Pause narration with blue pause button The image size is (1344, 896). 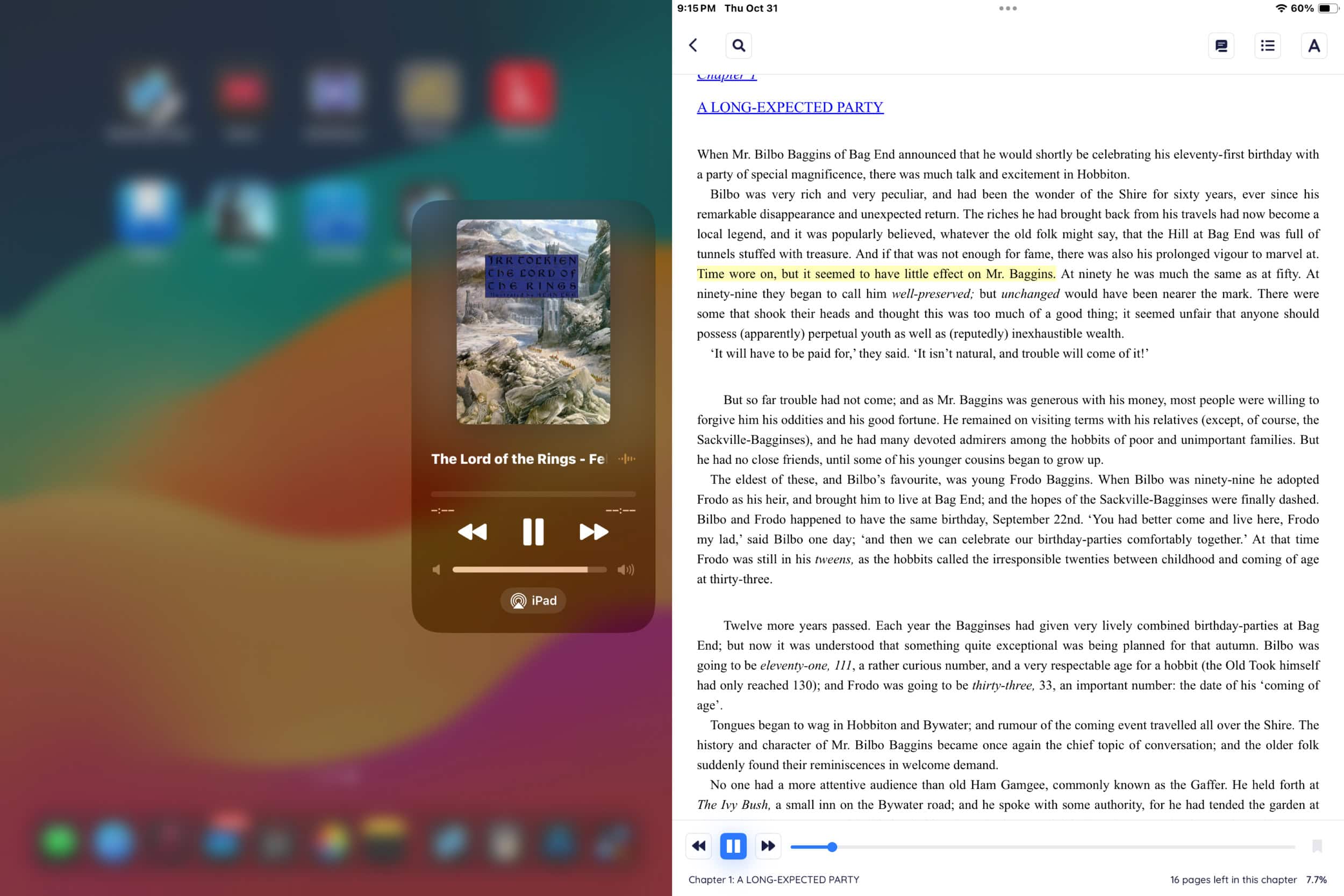click(x=733, y=845)
